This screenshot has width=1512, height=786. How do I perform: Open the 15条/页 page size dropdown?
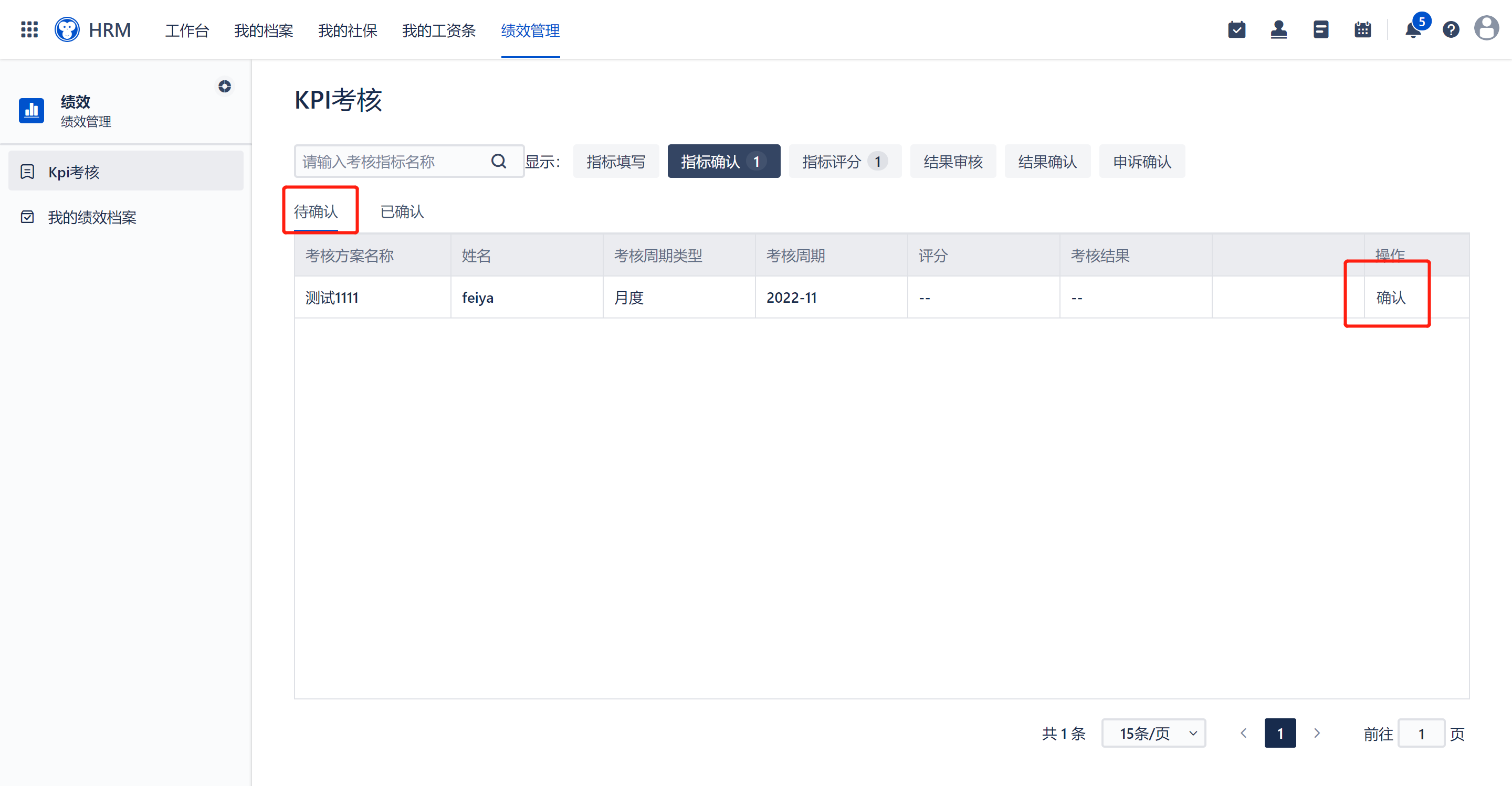click(x=1153, y=732)
